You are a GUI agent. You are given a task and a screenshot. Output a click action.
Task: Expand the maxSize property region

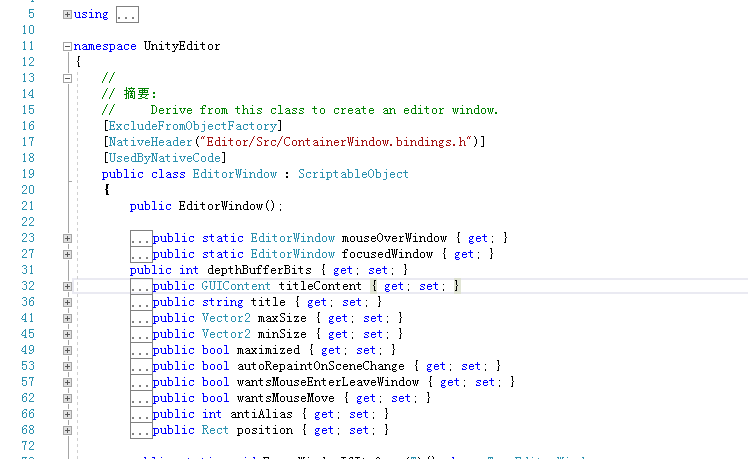[67, 318]
